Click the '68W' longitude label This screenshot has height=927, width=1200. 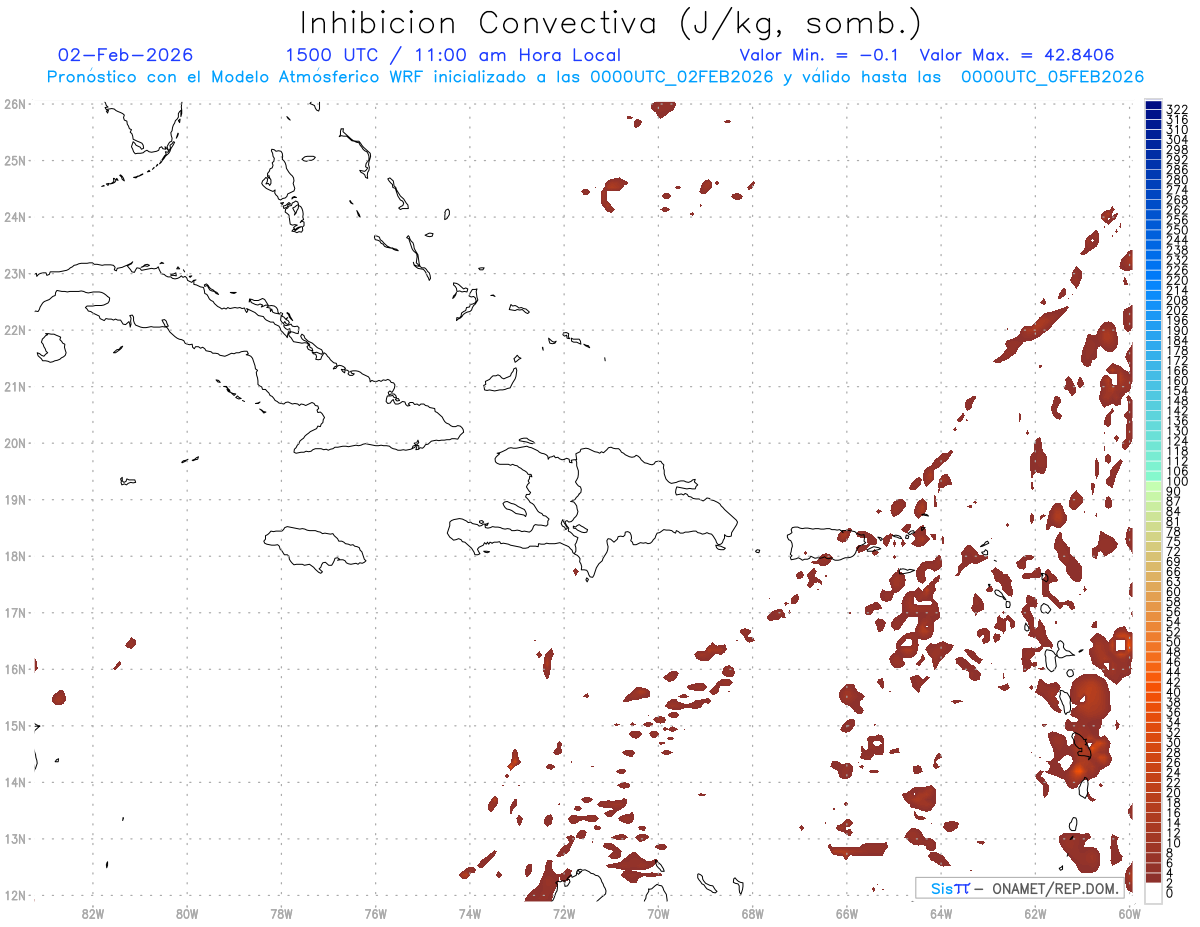(x=753, y=913)
